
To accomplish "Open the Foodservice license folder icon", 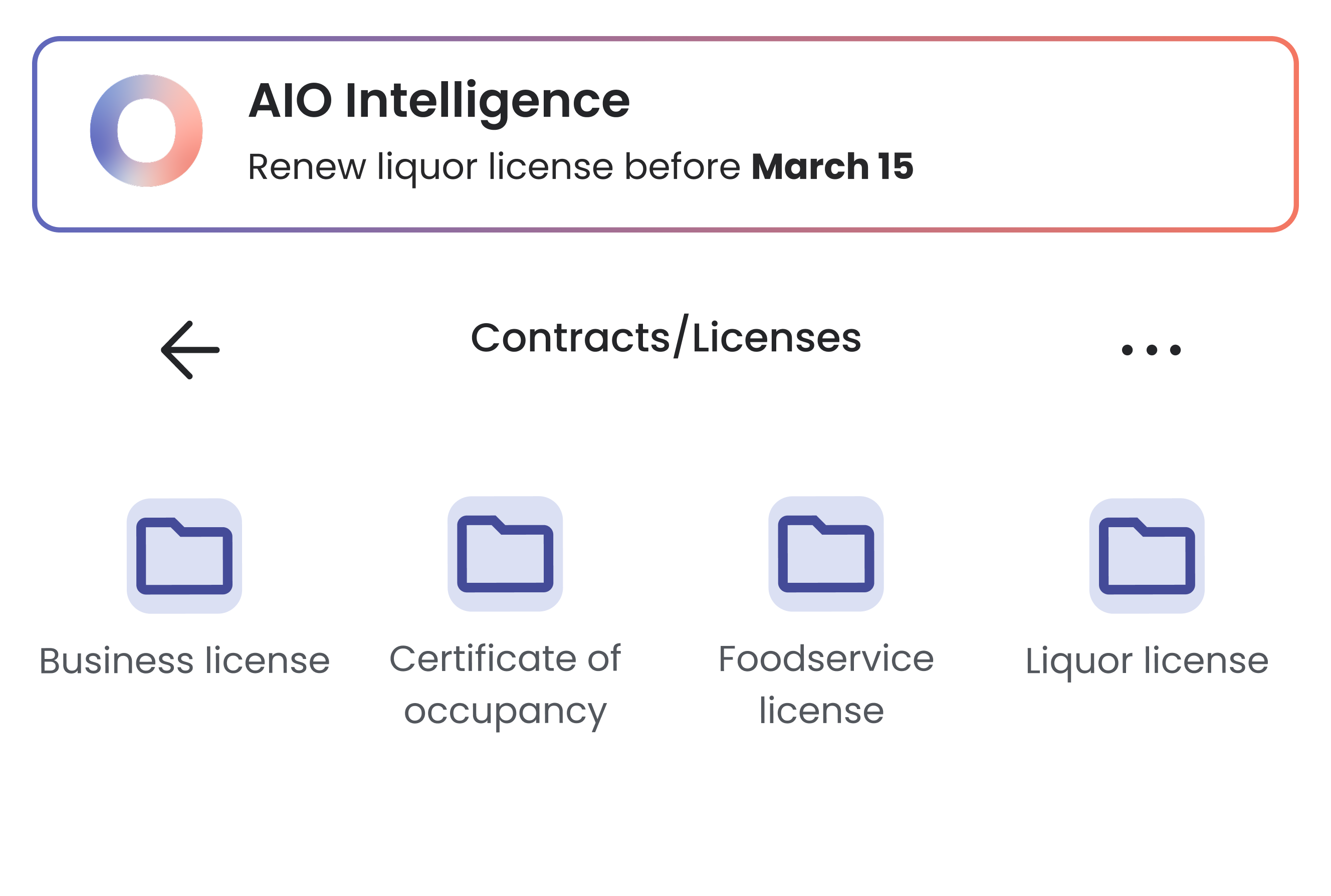I will coord(826,554).
